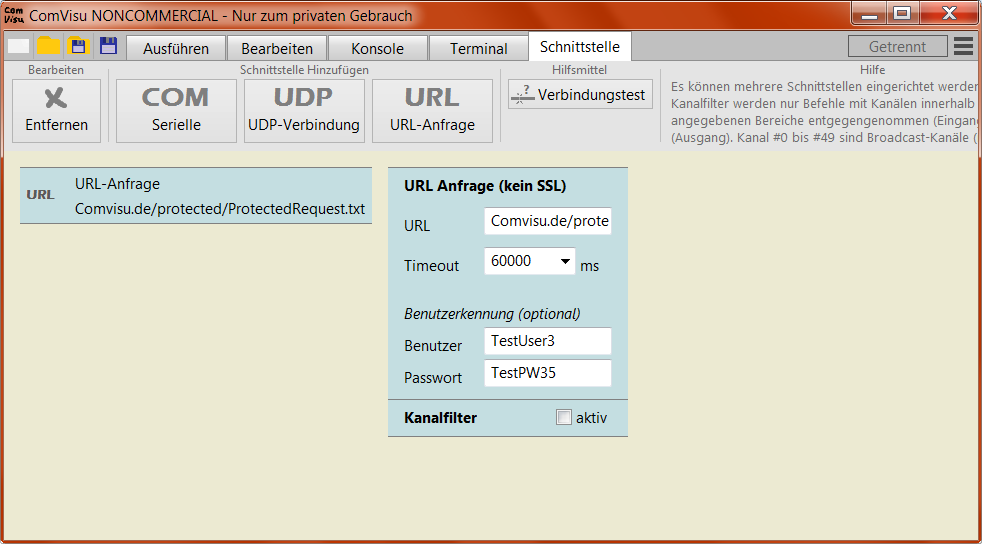Click the Kanalfilter section header
The image size is (982, 544).
pyautogui.click(x=440, y=418)
